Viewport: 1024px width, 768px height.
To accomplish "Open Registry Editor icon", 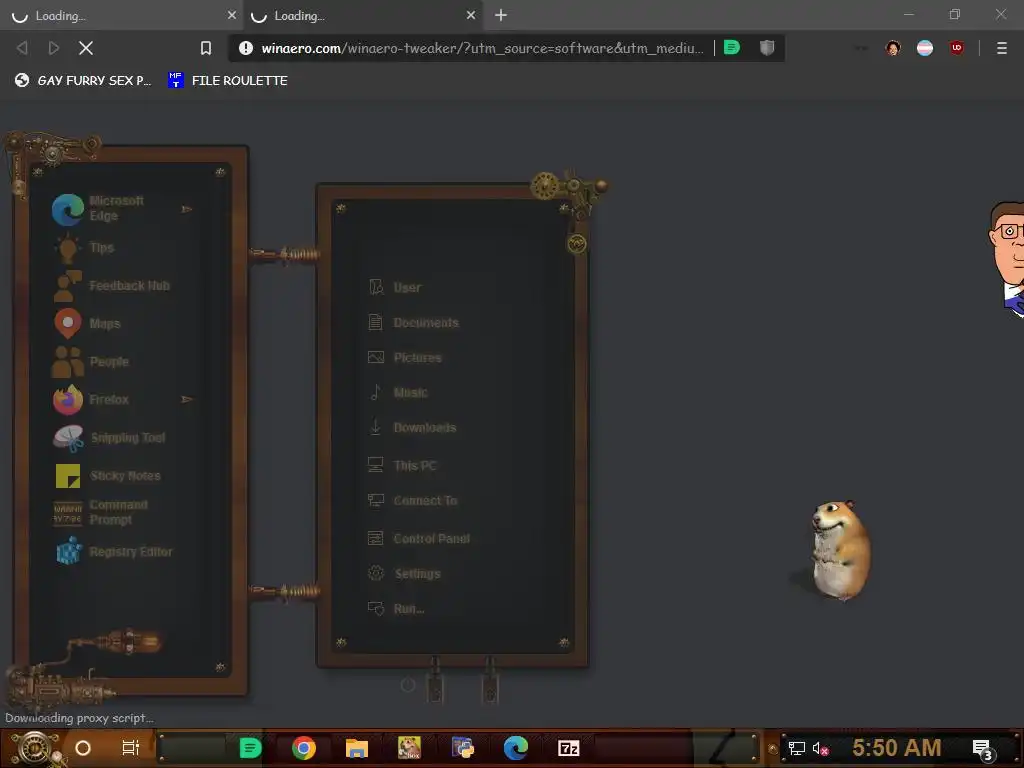I will (67, 551).
